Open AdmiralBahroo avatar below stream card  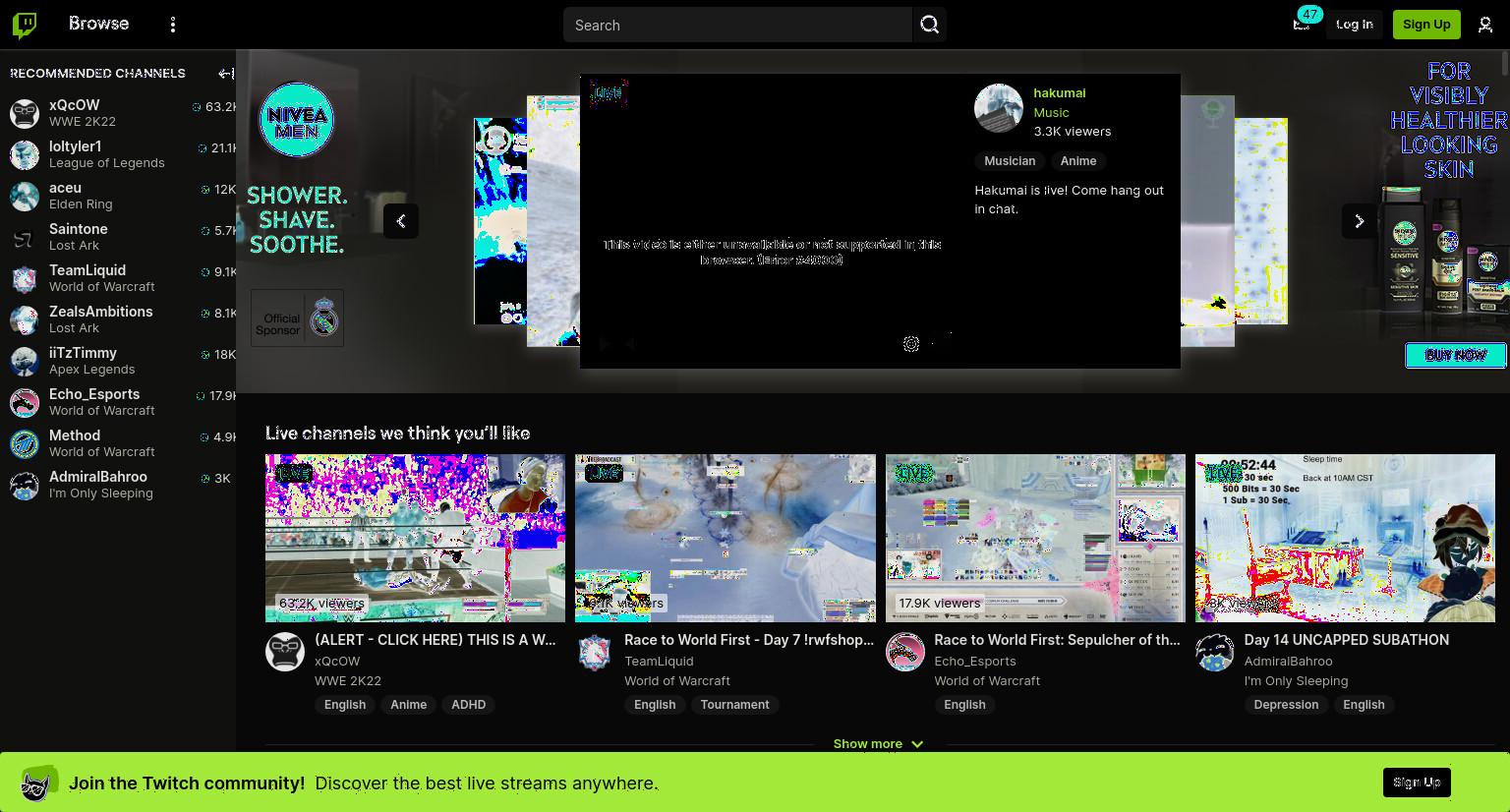pyautogui.click(x=1215, y=652)
